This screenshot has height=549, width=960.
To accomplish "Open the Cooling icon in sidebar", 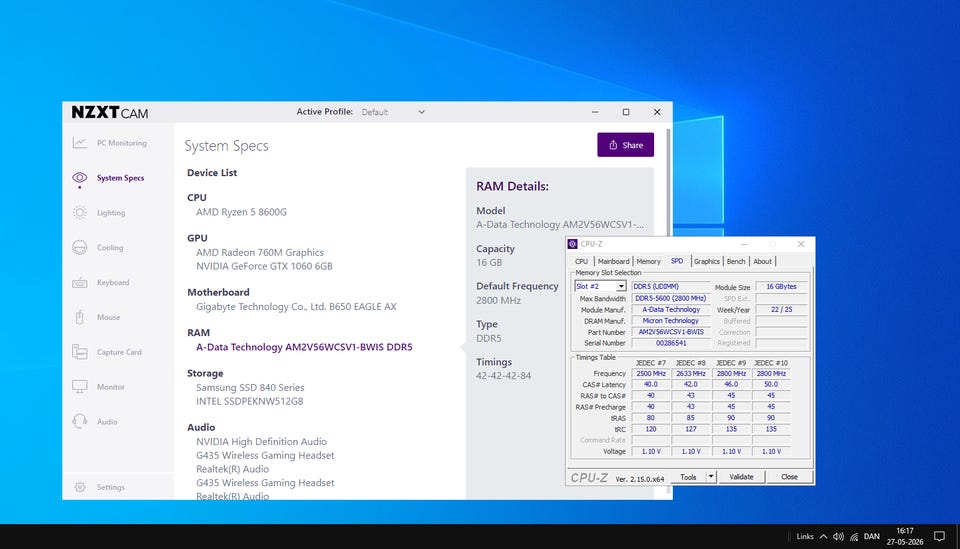I will pyautogui.click(x=80, y=247).
